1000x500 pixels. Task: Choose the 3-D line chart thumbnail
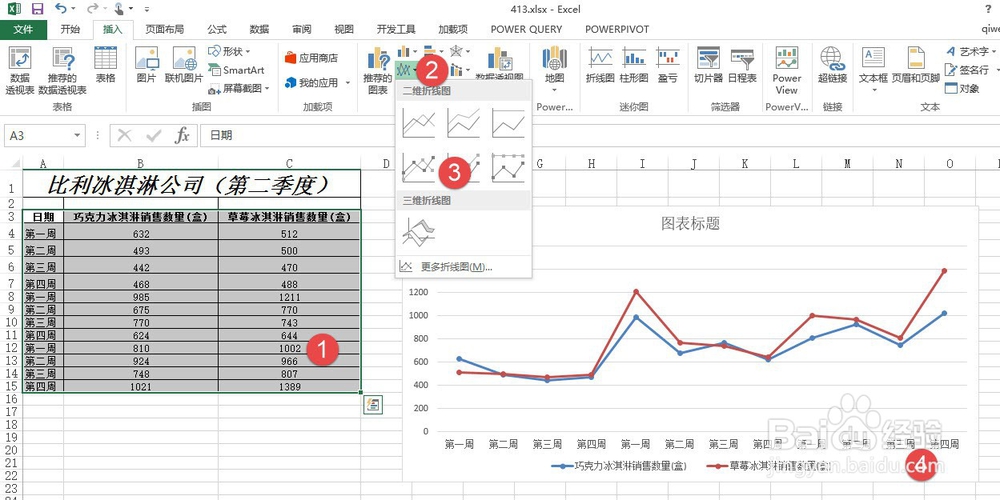418,232
